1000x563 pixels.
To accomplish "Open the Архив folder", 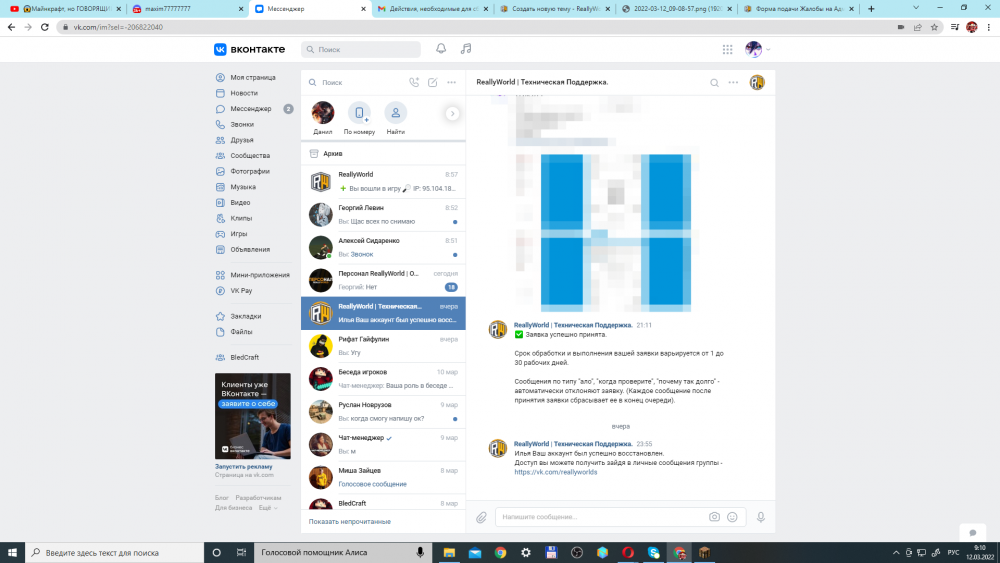I will point(383,154).
